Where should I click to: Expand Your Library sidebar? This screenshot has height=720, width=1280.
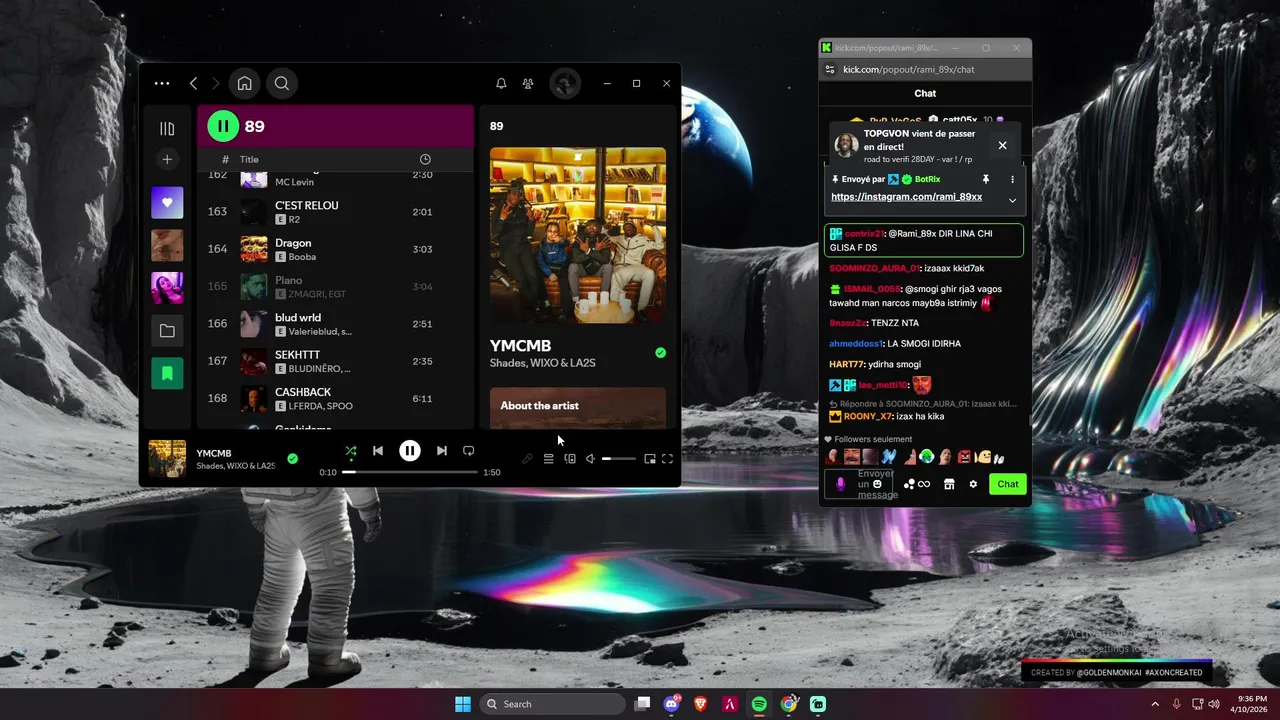click(x=167, y=128)
